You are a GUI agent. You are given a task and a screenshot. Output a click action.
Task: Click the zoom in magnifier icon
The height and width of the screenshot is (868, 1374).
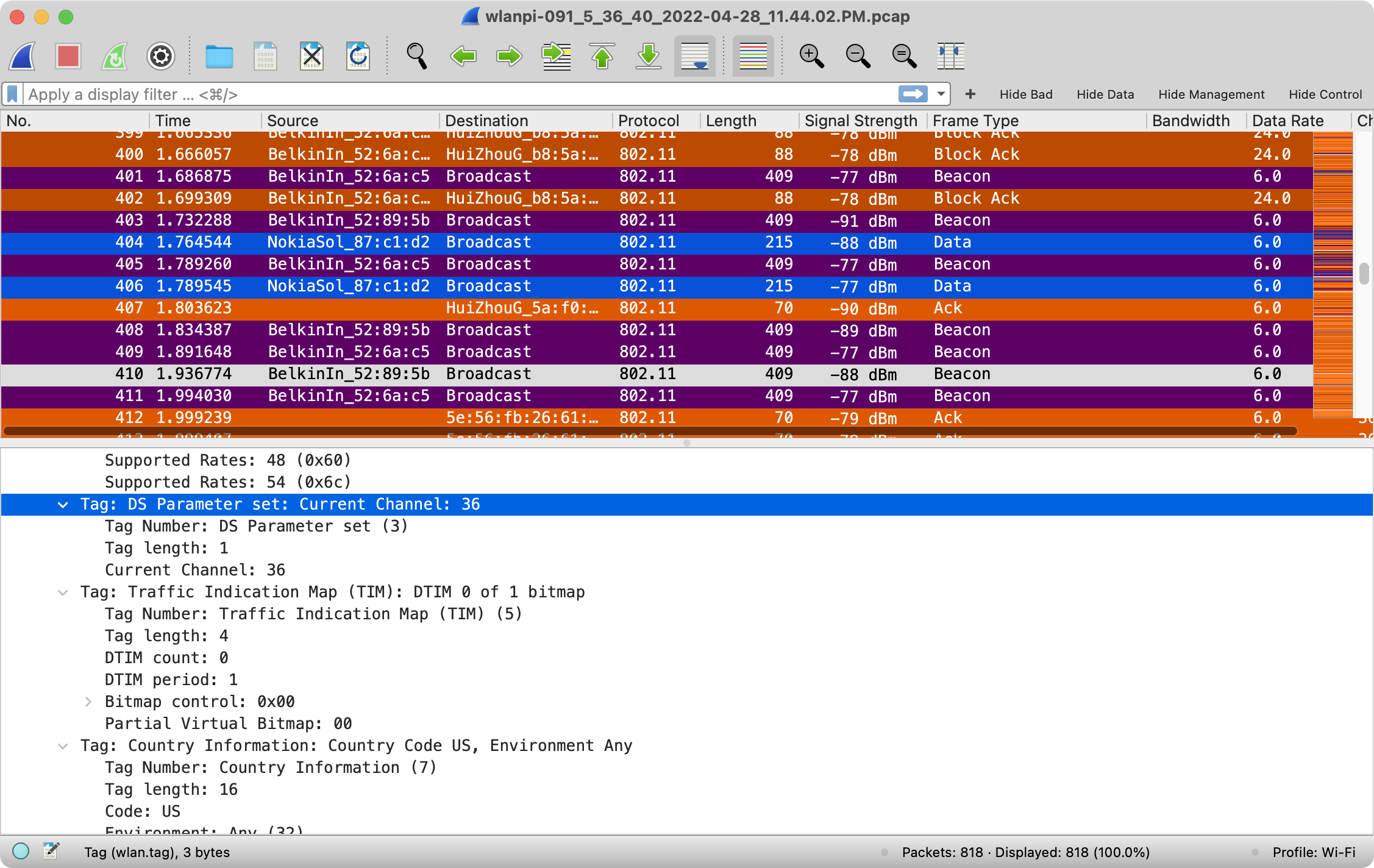tap(811, 56)
